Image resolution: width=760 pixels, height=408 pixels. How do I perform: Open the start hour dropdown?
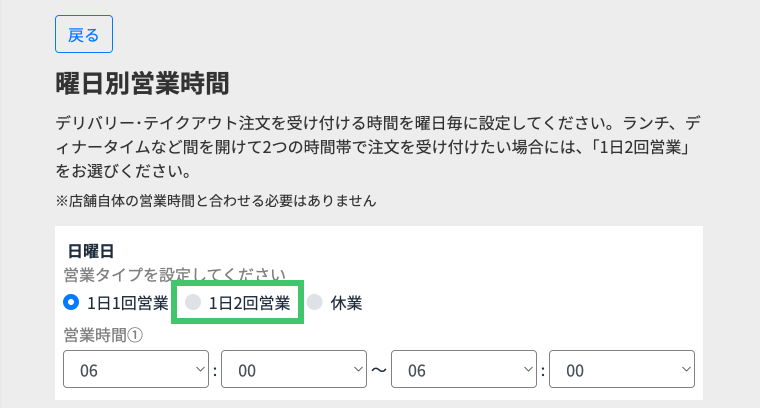[135, 370]
